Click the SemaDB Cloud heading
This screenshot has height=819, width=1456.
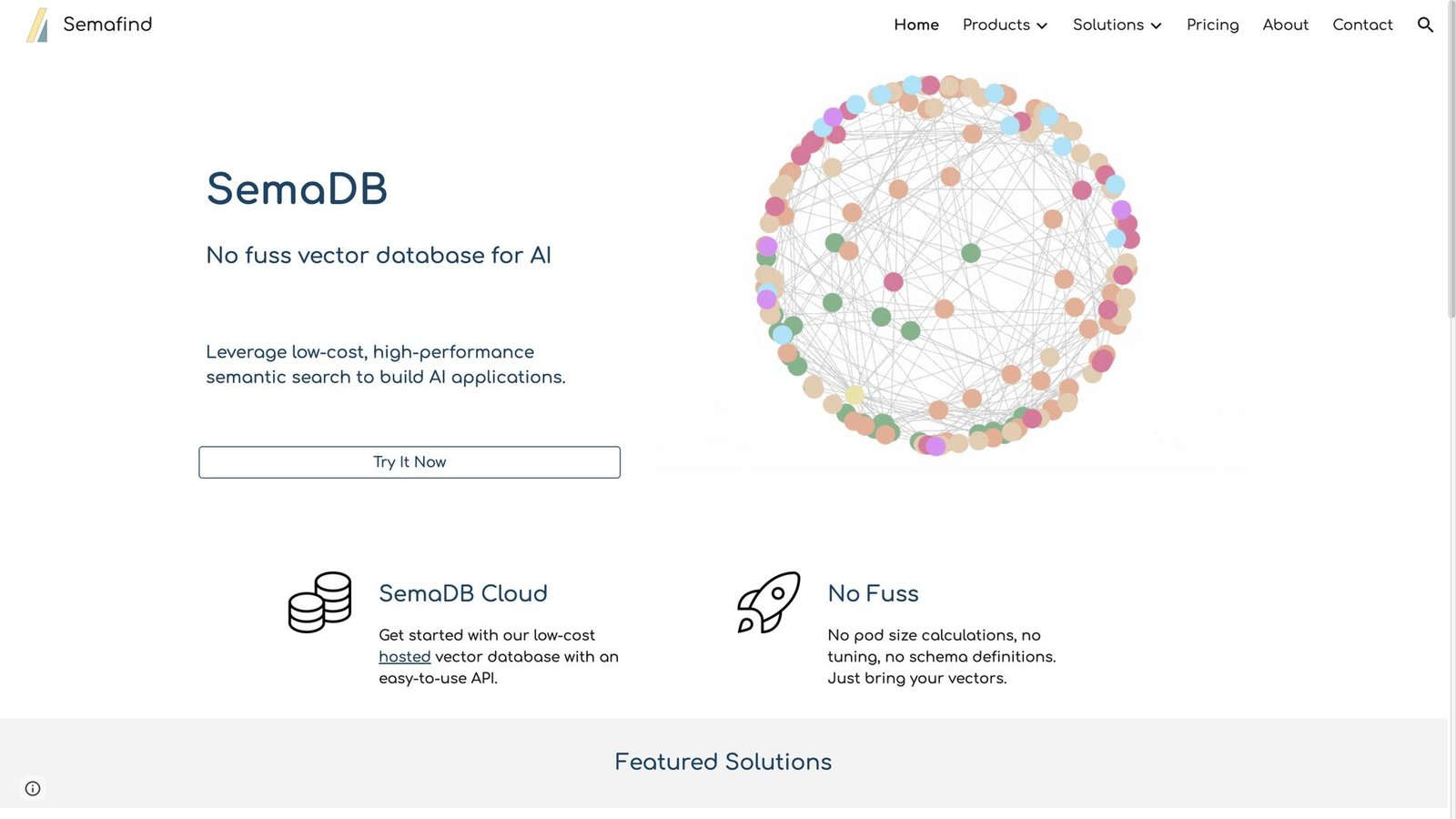pos(463,593)
